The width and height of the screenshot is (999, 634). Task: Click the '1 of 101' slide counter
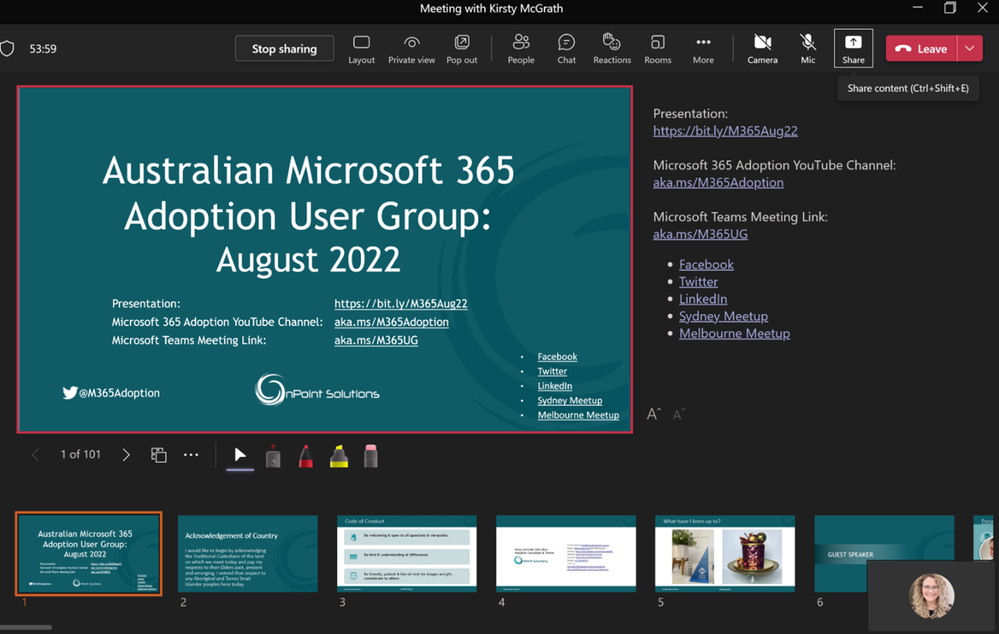80,454
